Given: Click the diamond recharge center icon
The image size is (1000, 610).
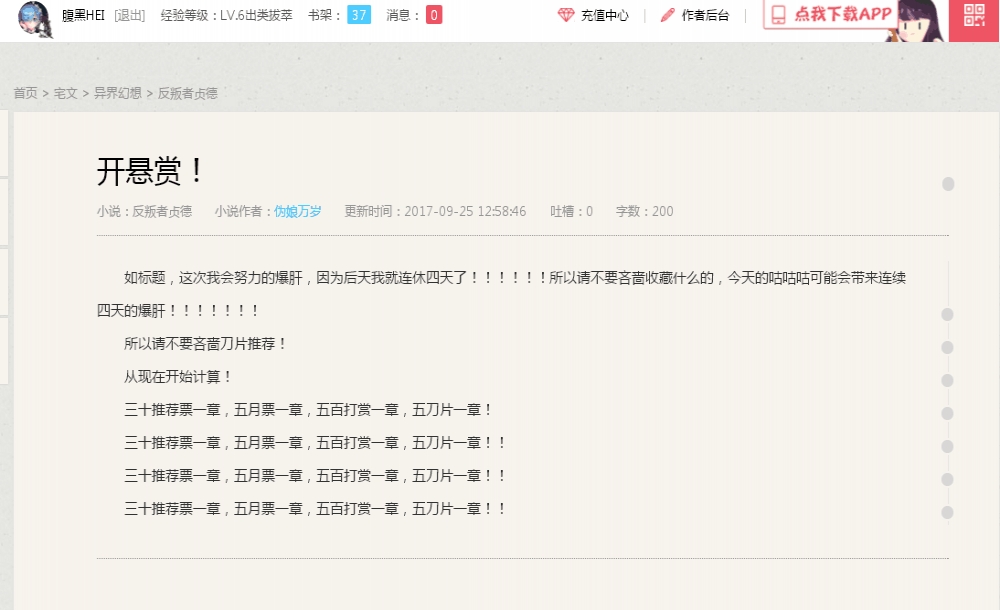Looking at the screenshot, I should [x=566, y=15].
